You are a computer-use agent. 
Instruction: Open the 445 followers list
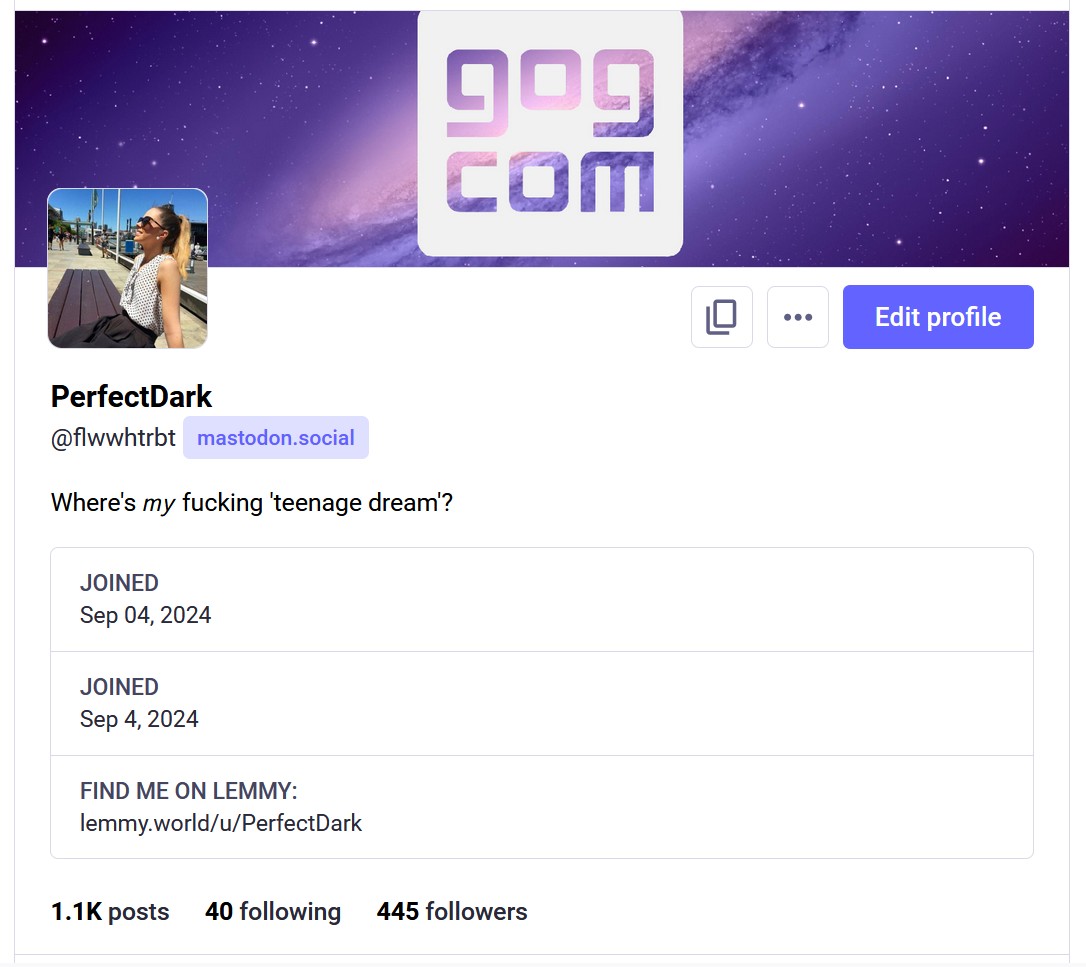pos(452,912)
